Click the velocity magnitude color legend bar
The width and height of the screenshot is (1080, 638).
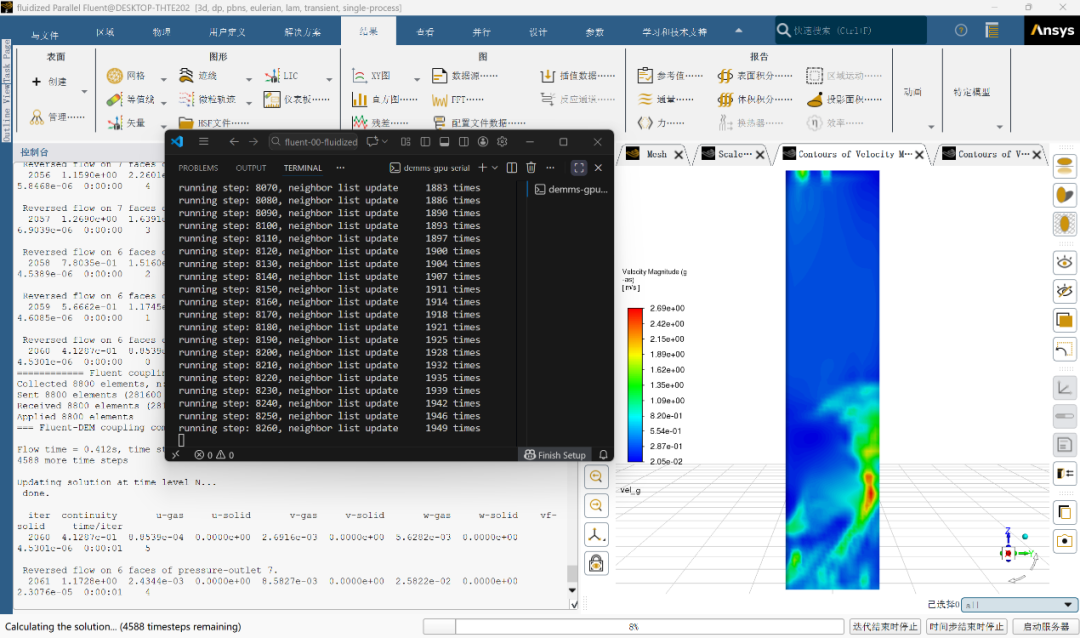pyautogui.click(x=635, y=384)
